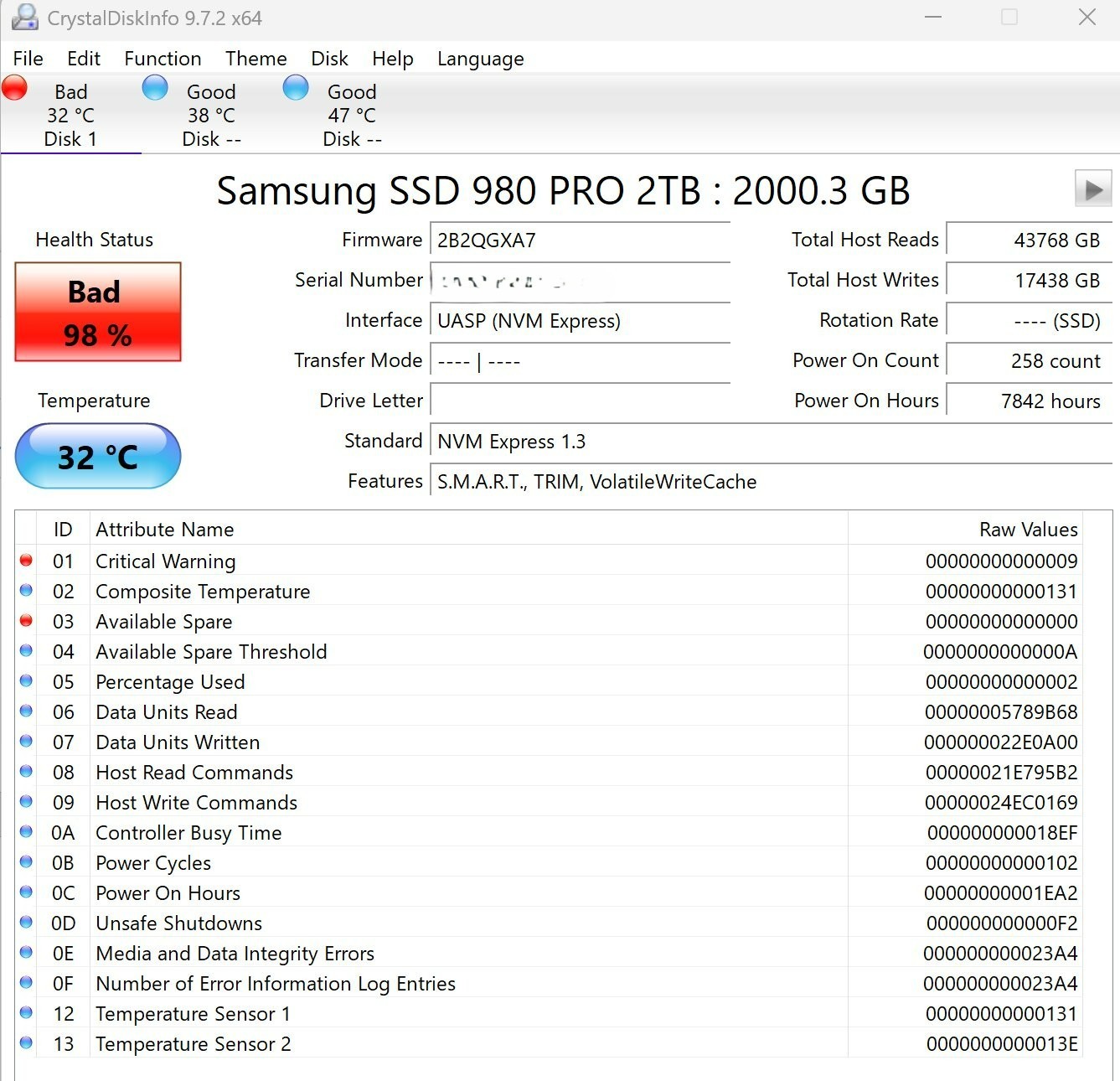Open the Edit menu

(83, 59)
